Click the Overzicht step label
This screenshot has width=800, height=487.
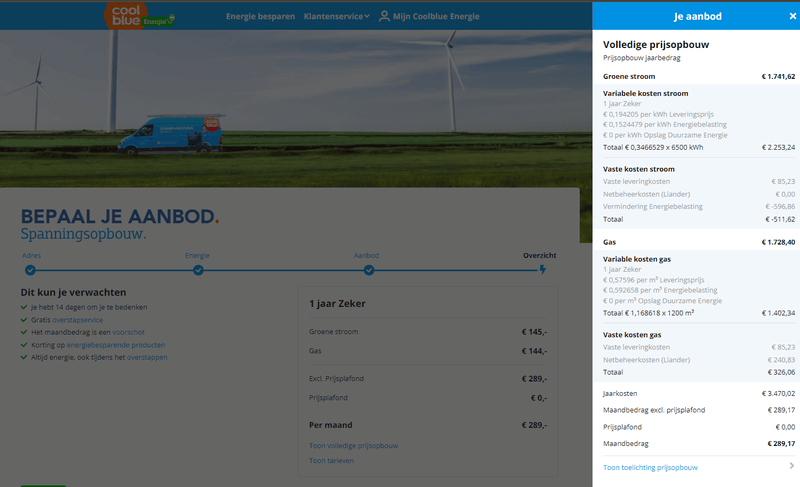point(539,255)
